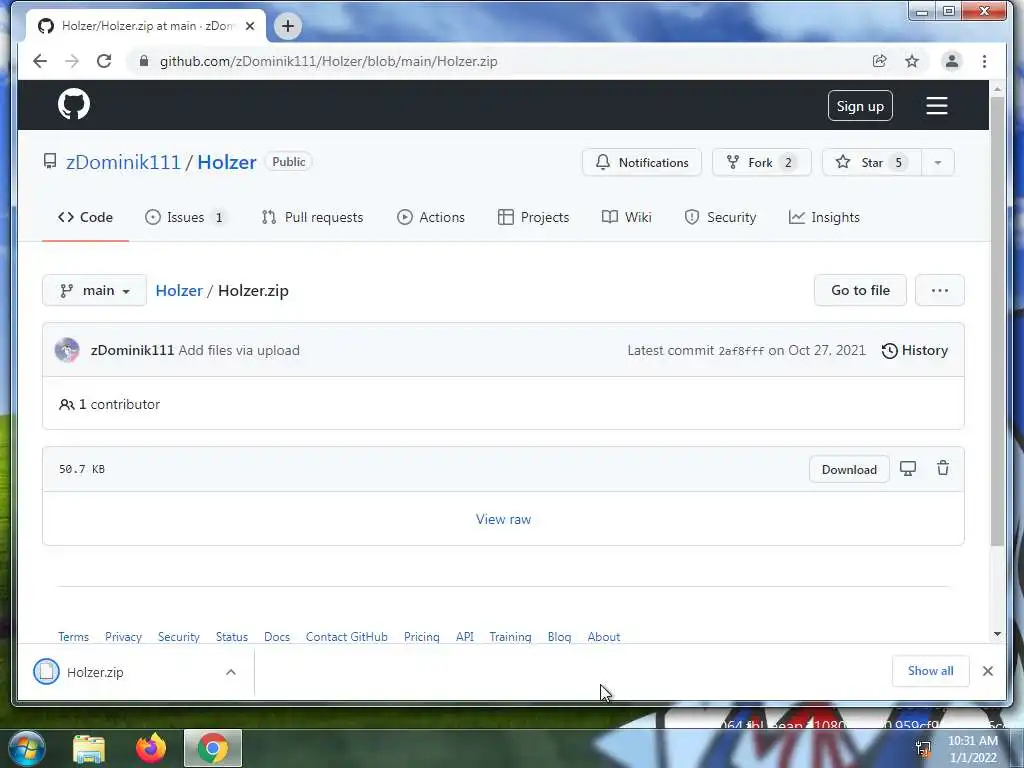Open Windows Explorer from taskbar
Screen dimensions: 1024x768
(x=89, y=749)
